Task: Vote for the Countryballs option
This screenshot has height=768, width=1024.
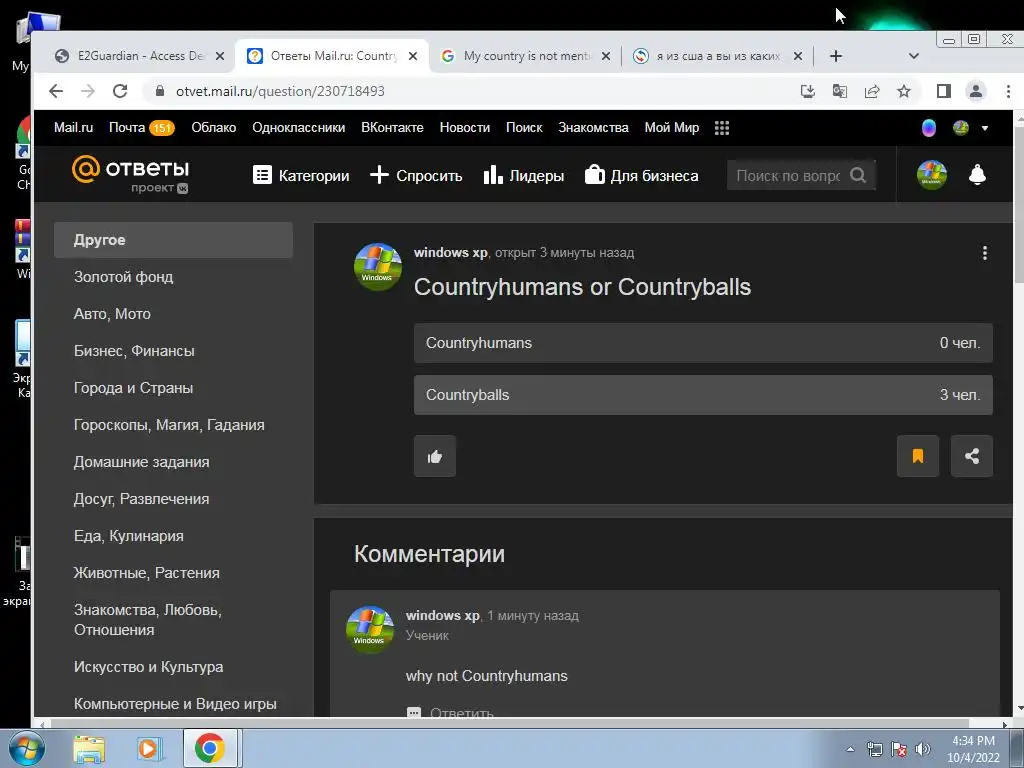Action: click(x=703, y=395)
